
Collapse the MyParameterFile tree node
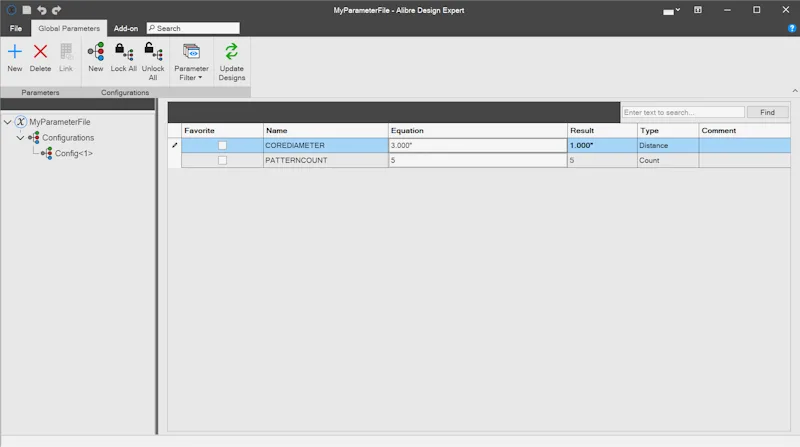8,122
